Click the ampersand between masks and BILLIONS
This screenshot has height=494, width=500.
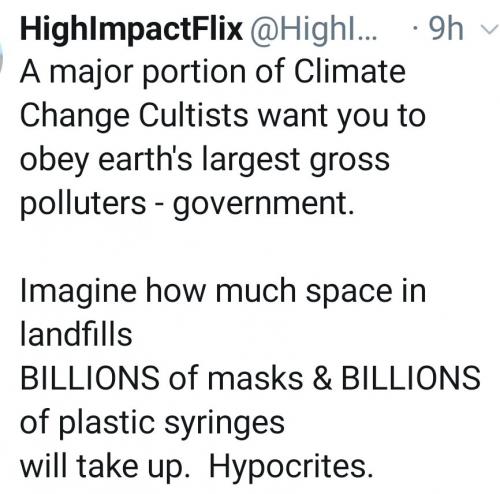click(x=322, y=378)
